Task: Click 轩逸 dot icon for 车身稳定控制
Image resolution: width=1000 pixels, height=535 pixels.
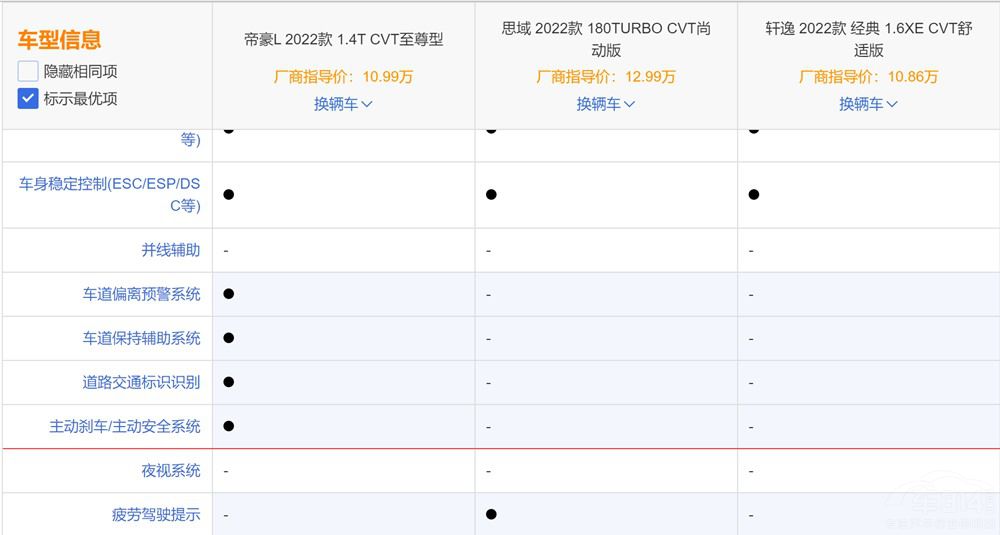Action: pos(754,194)
